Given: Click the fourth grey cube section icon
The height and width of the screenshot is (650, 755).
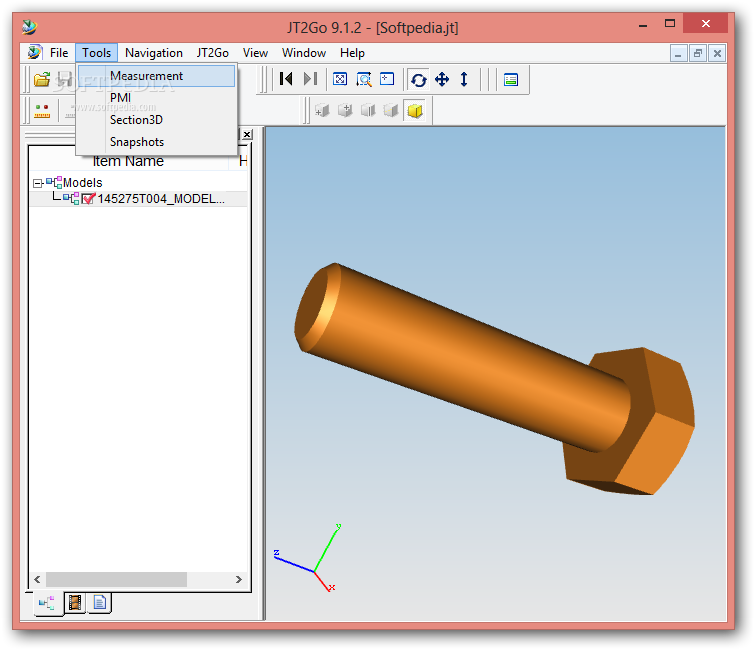Looking at the screenshot, I should pyautogui.click(x=391, y=111).
